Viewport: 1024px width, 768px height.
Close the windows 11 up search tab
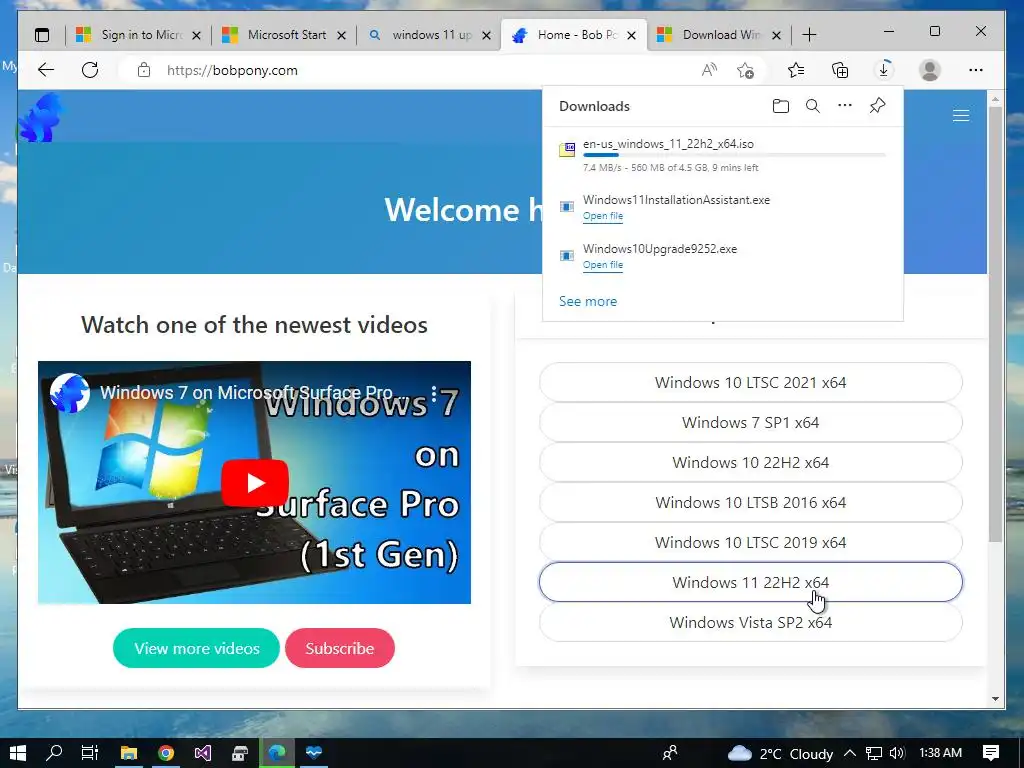point(487,35)
